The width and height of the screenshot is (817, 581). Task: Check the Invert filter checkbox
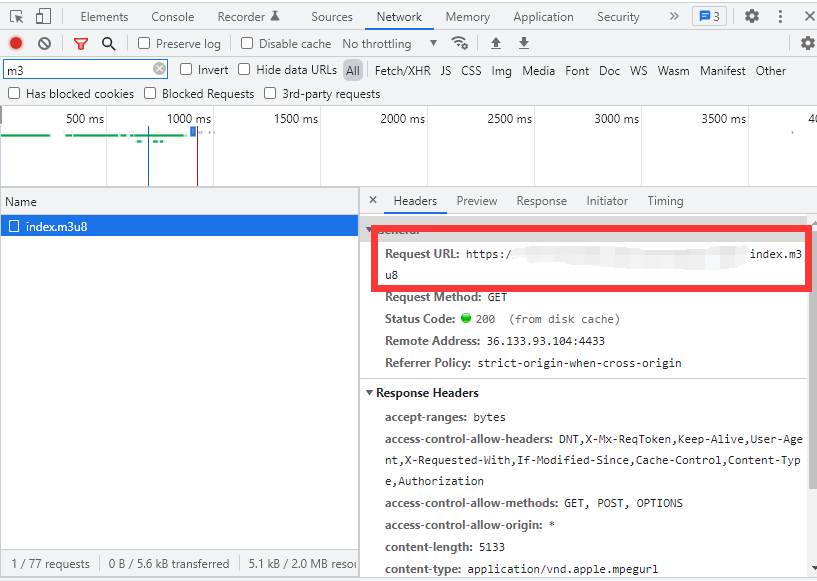(x=186, y=69)
